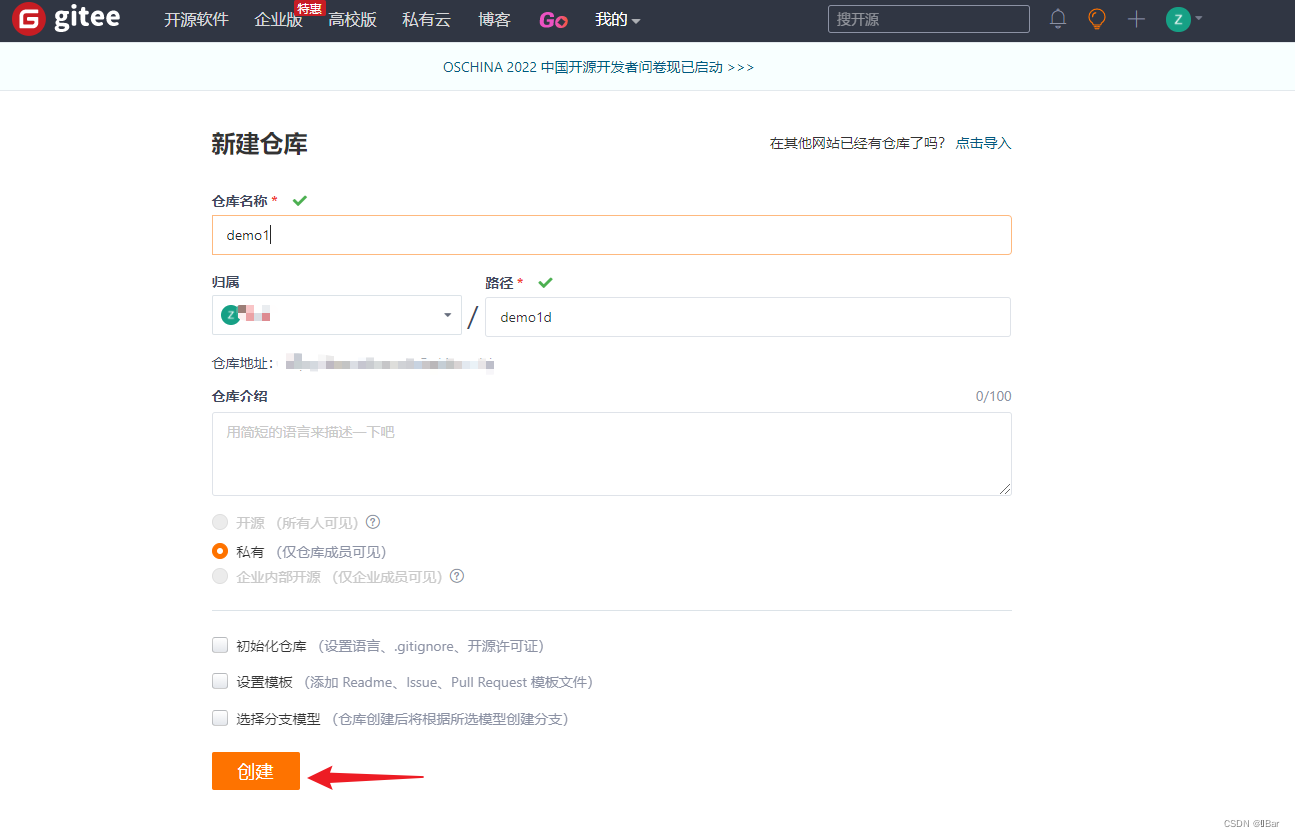Open 高校版 in navigation bar
Viewport: 1295px width, 837px height.
352,20
